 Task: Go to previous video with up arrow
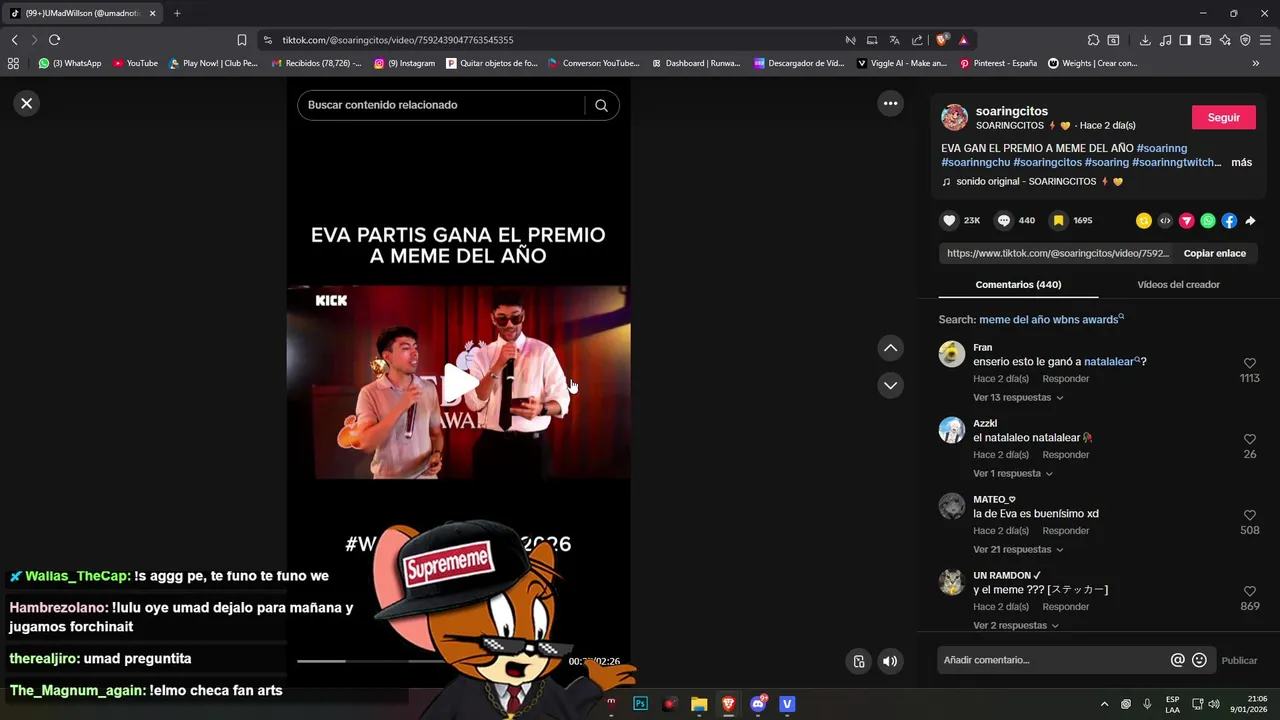(890, 348)
